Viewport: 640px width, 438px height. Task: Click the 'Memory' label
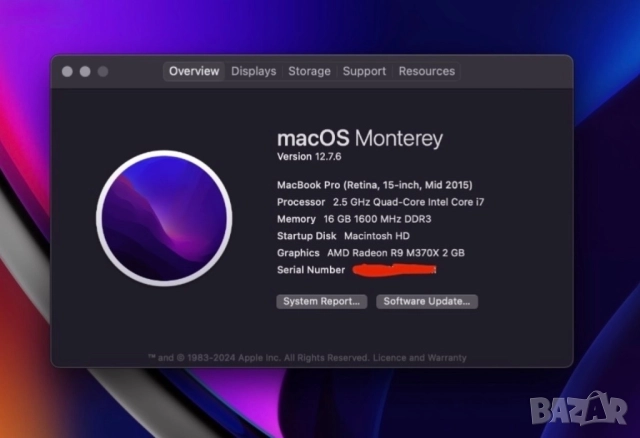click(x=296, y=219)
